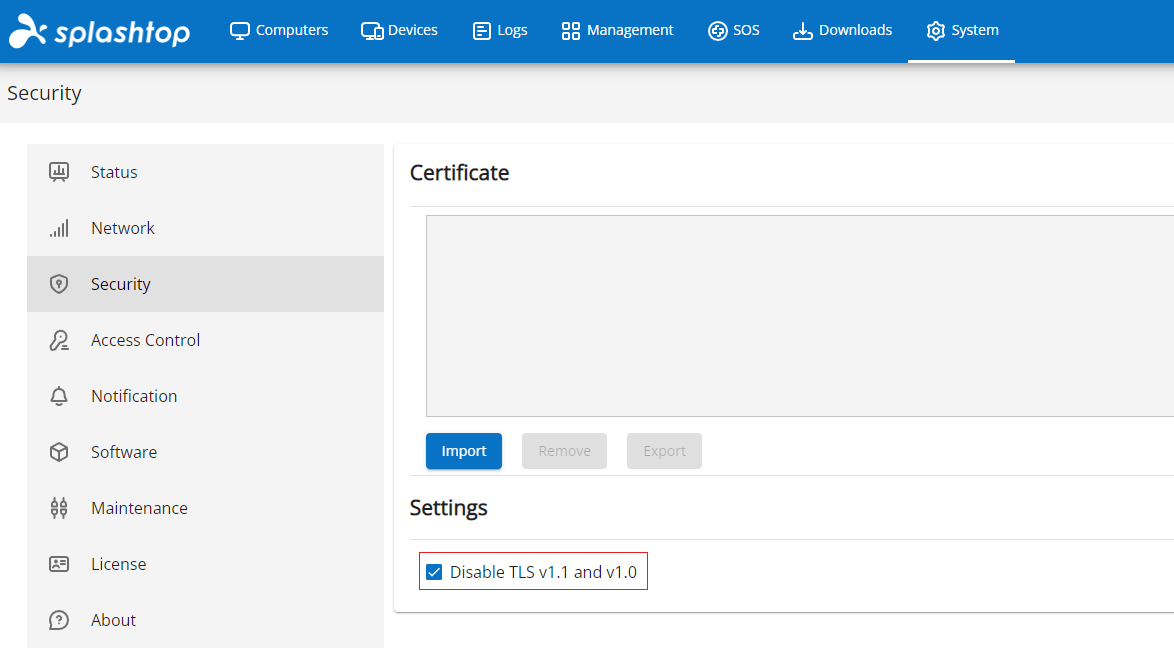Click the Downloads arrow icon
Viewport: 1174px width, 660px height.
point(803,31)
